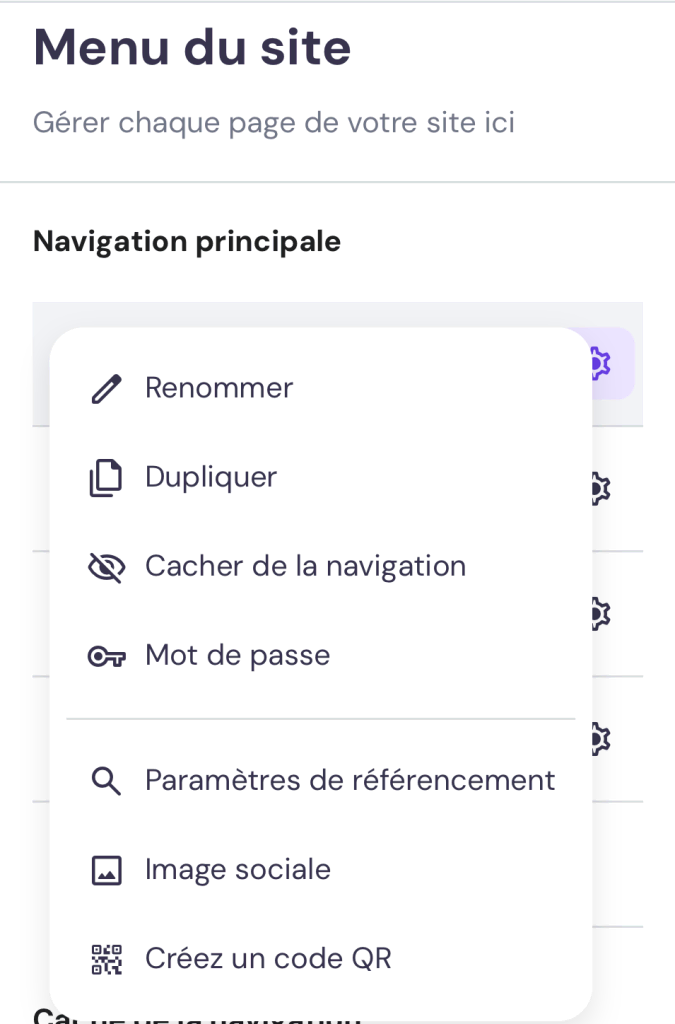Select the Dupliquer menu entry

[211, 477]
